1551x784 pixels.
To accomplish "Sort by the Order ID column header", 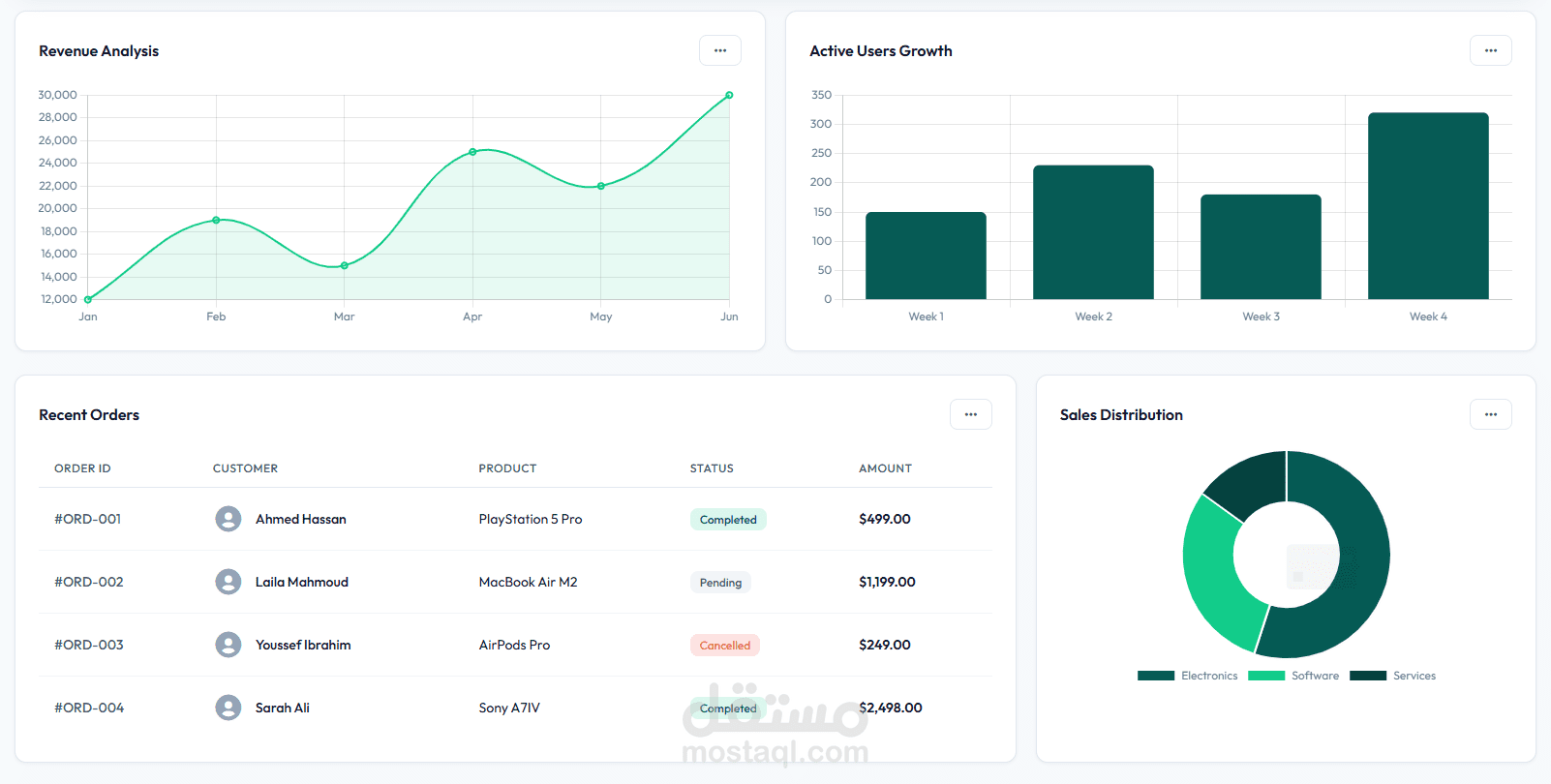I will [82, 468].
